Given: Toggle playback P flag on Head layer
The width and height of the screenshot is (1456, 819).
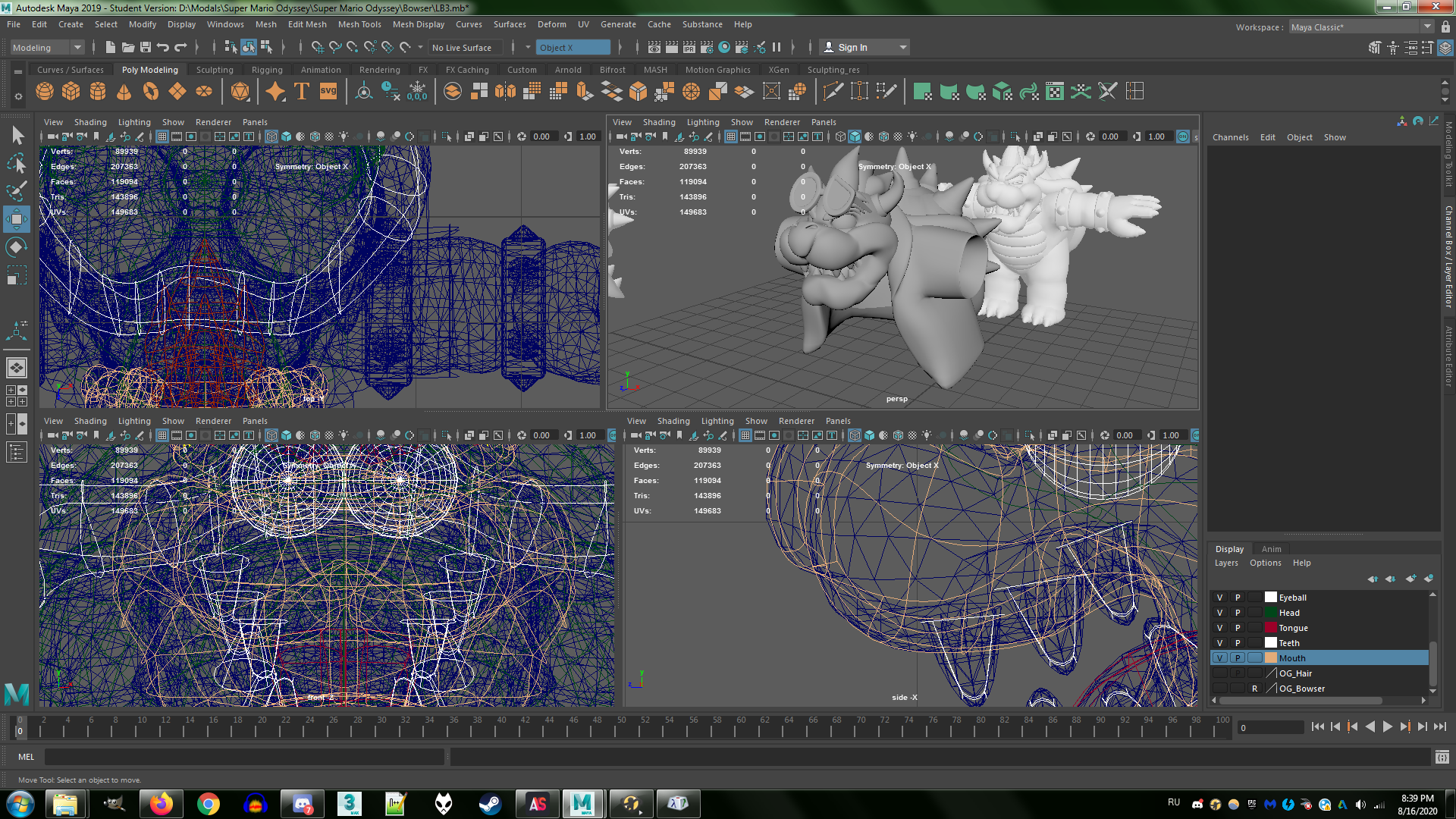Looking at the screenshot, I should [1238, 613].
